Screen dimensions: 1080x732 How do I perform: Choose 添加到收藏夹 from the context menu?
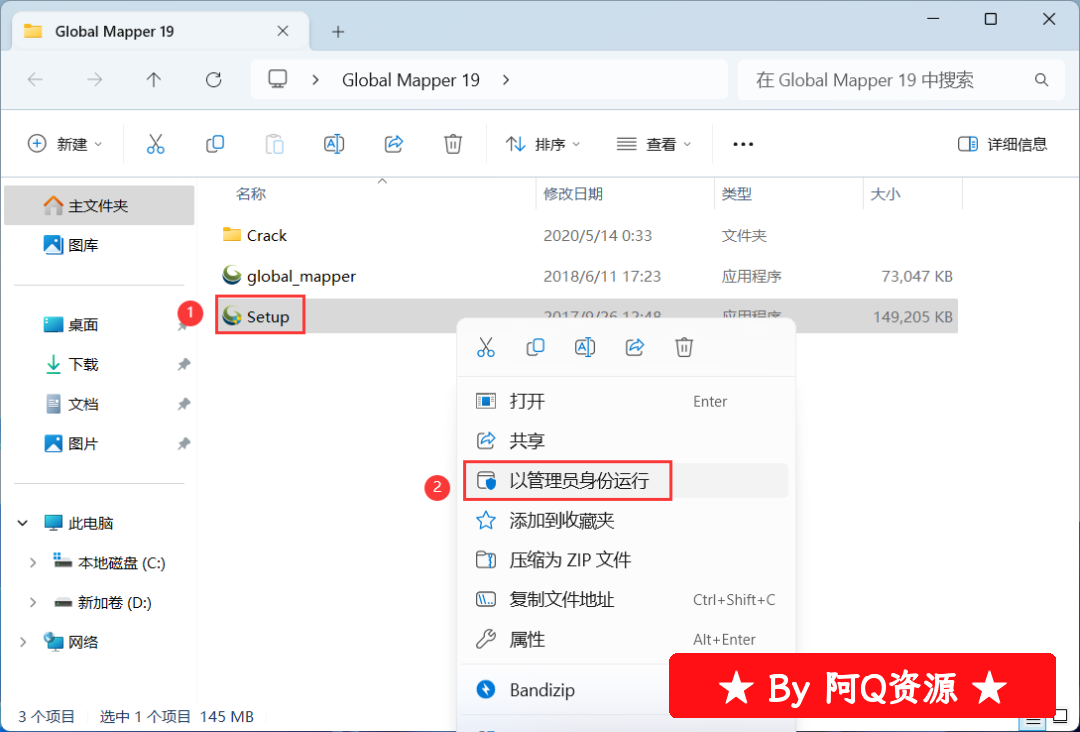(x=626, y=521)
